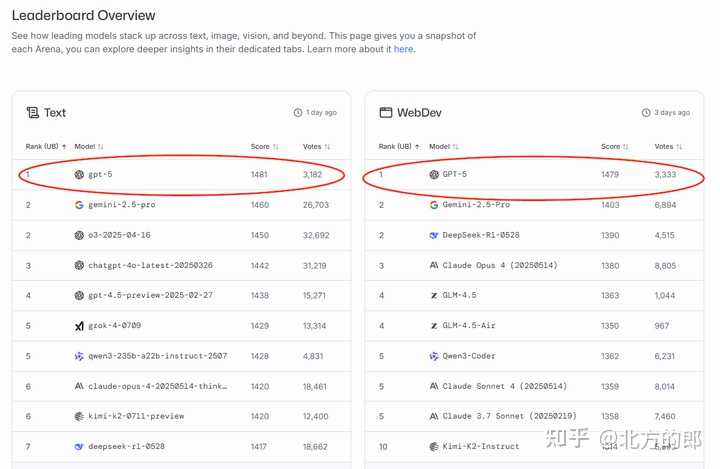Open the WebDev leaderboard heading
The width and height of the screenshot is (720, 469).
click(x=418, y=113)
